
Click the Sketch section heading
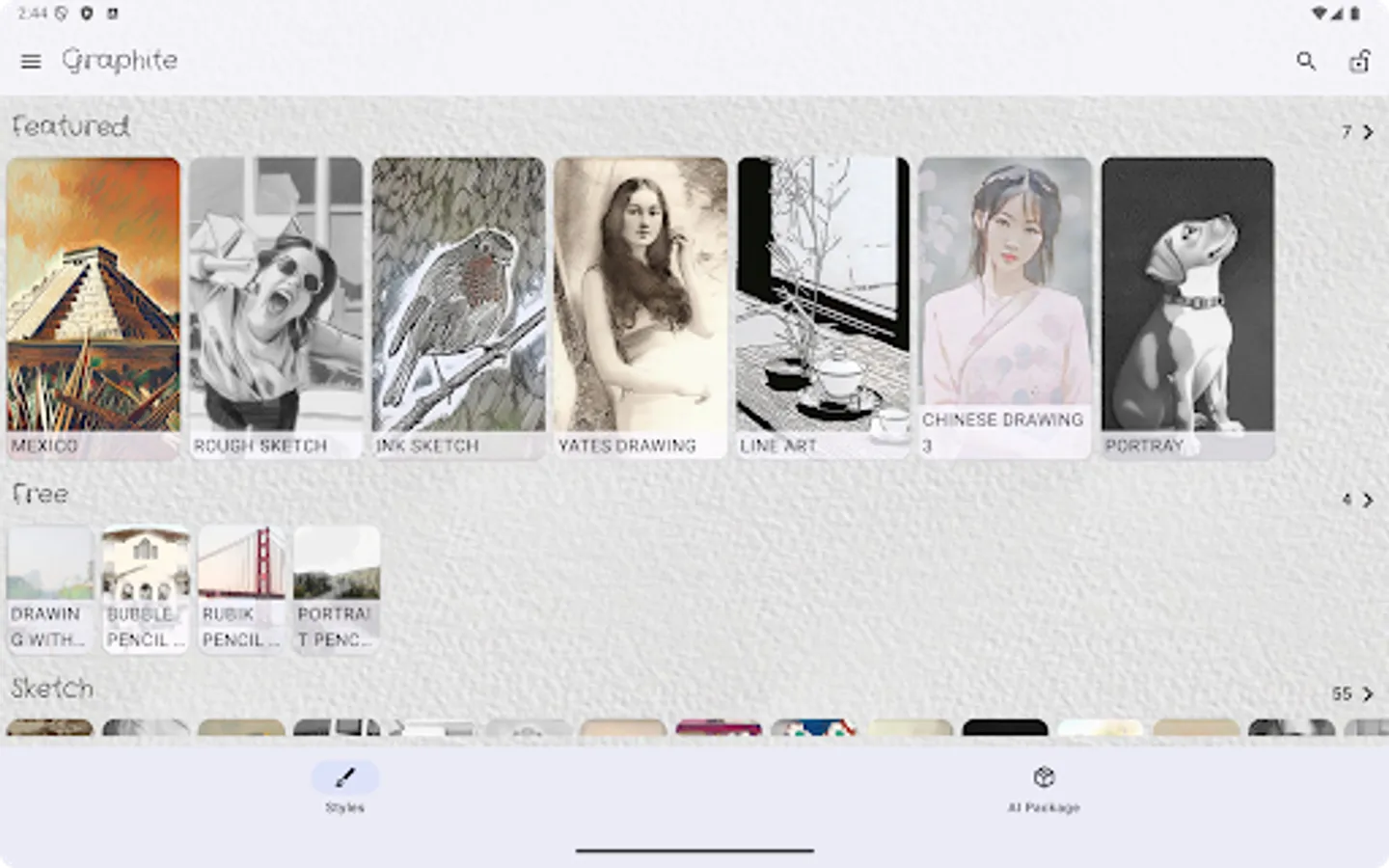52,689
